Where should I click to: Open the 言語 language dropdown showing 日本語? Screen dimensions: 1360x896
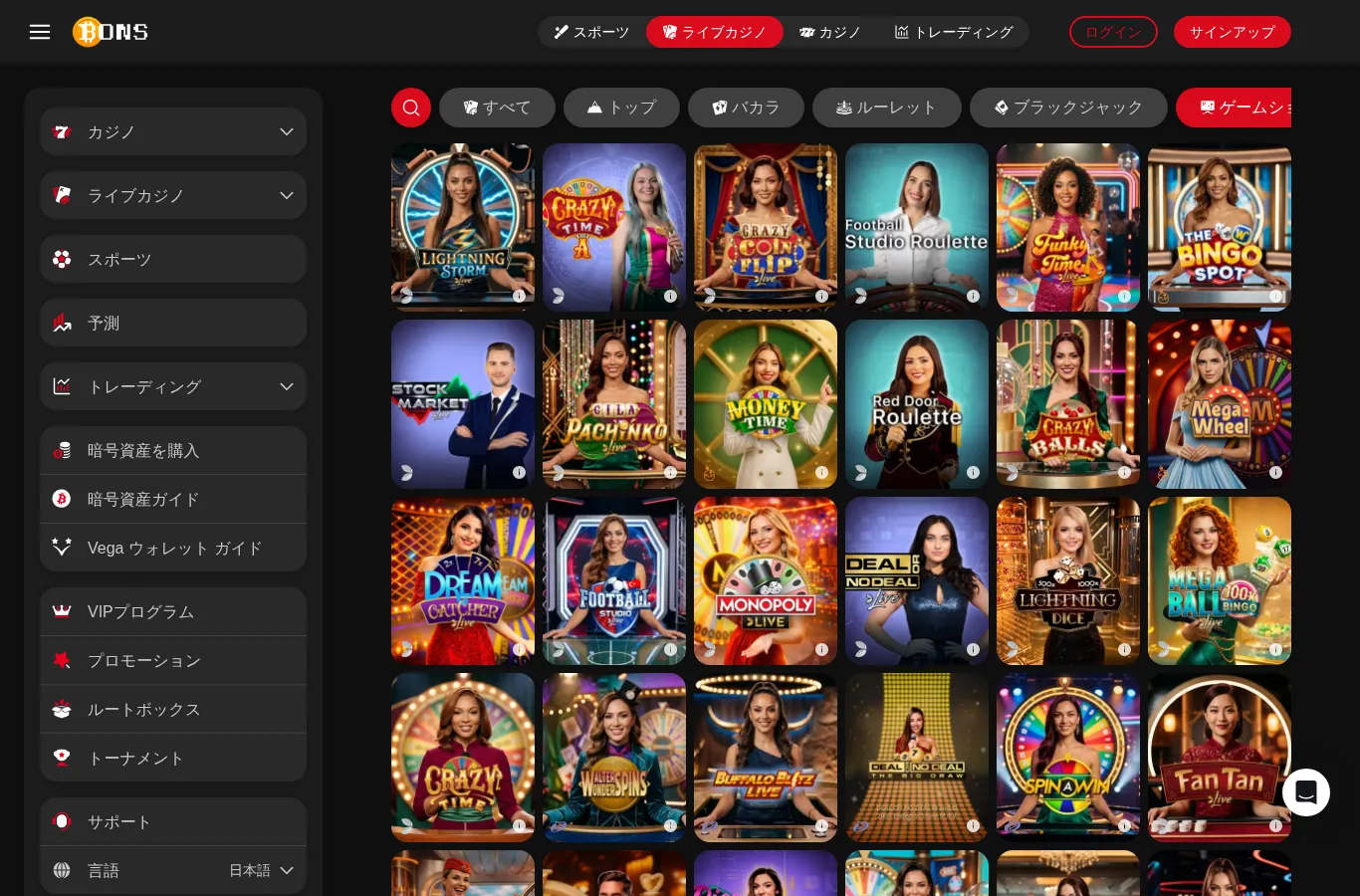coord(173,870)
